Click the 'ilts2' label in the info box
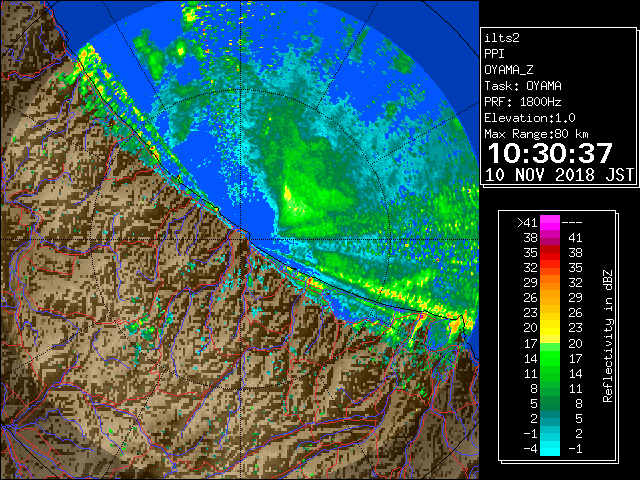This screenshot has width=640, height=480. pos(502,38)
